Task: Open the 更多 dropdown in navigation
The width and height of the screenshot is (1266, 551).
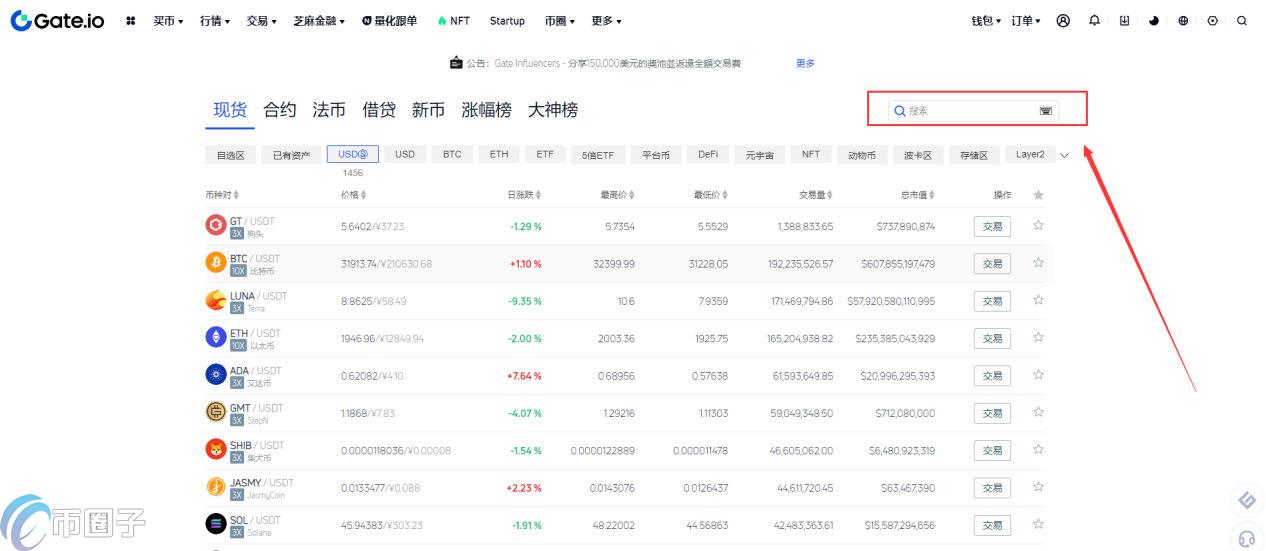Action: point(606,21)
